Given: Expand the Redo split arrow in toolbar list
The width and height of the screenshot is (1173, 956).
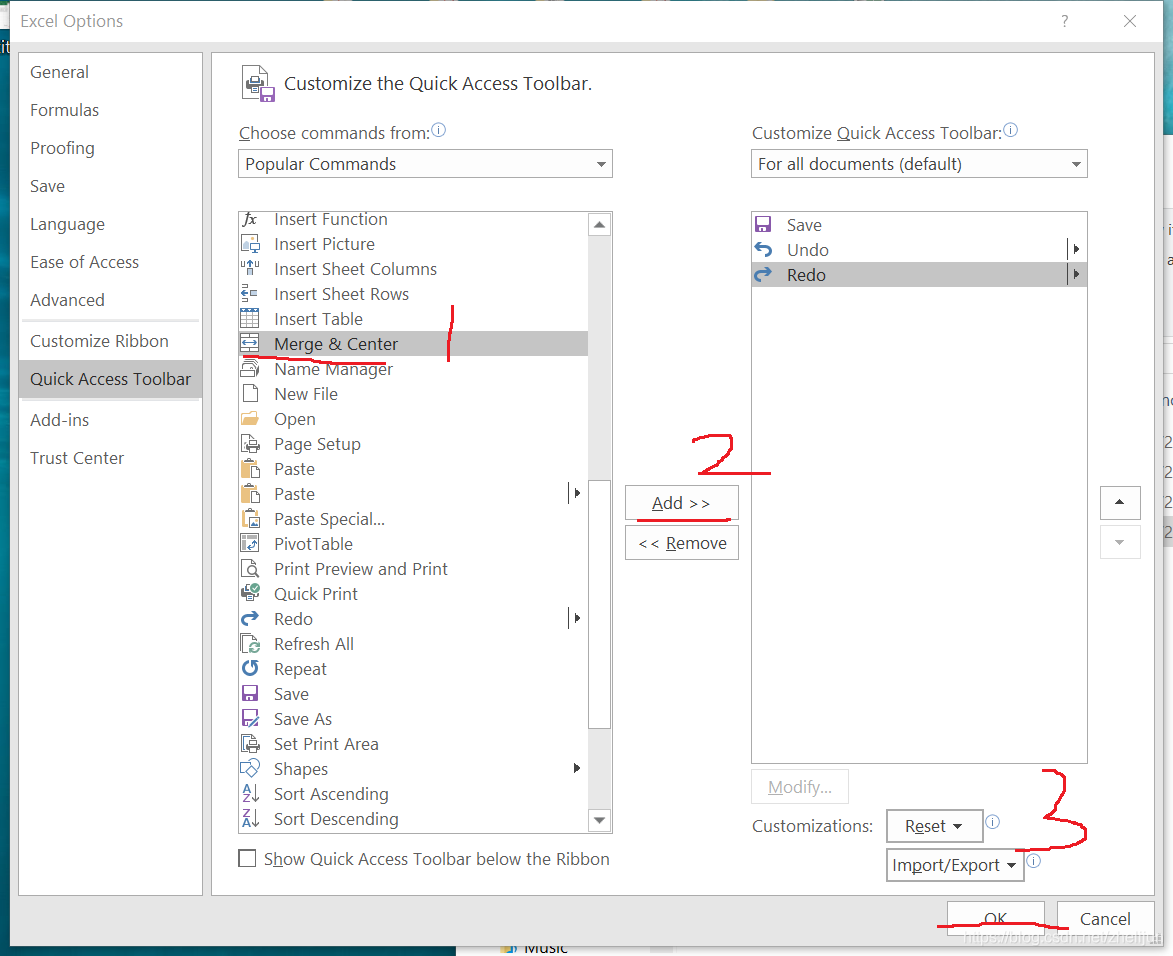Looking at the screenshot, I should [x=1076, y=275].
